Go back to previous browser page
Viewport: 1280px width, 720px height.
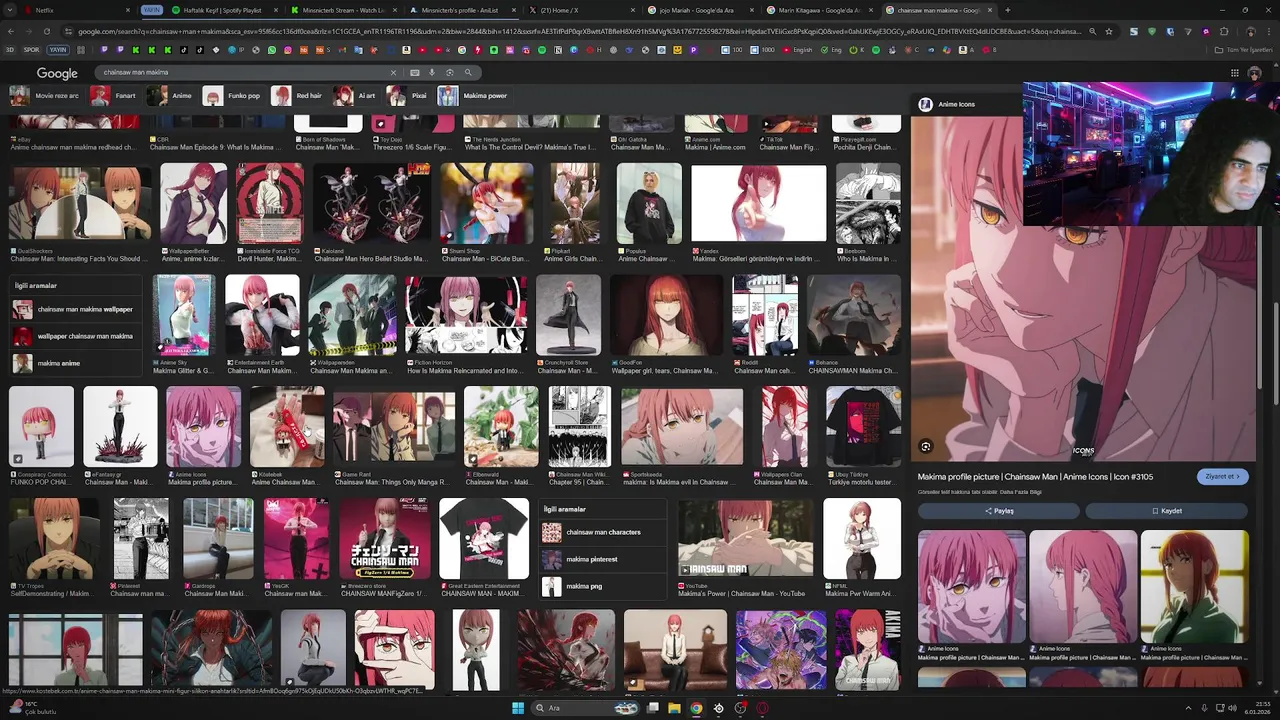10,31
